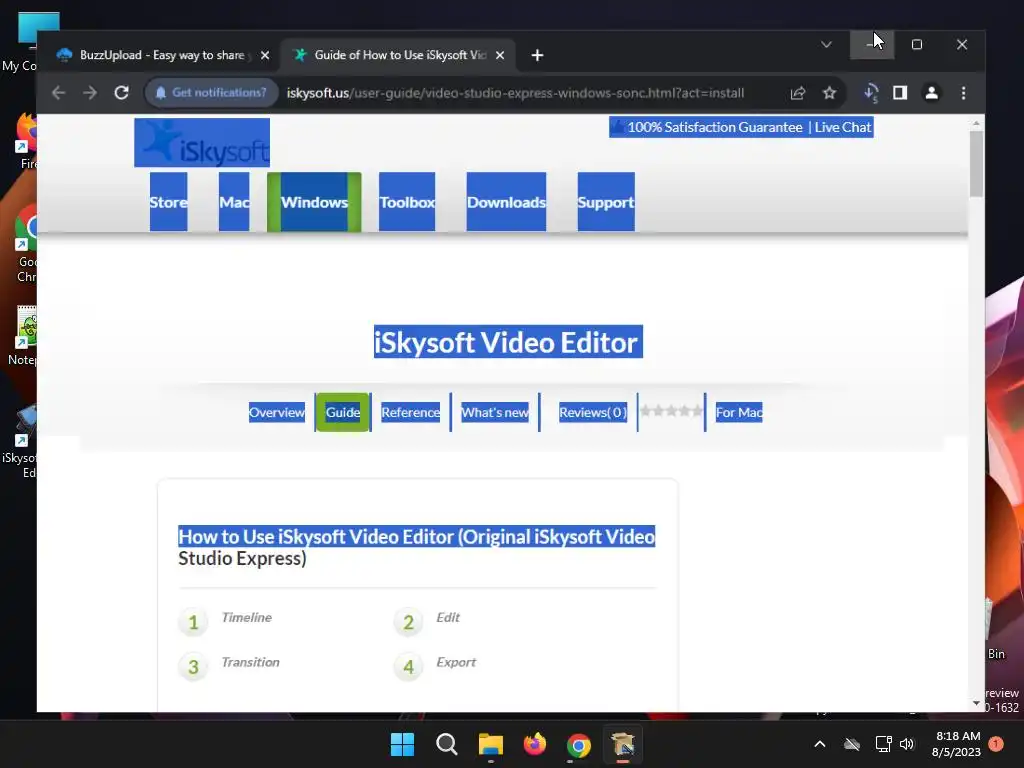Click the address bar URL field
Viewport: 1024px width, 768px height.
(x=515, y=93)
